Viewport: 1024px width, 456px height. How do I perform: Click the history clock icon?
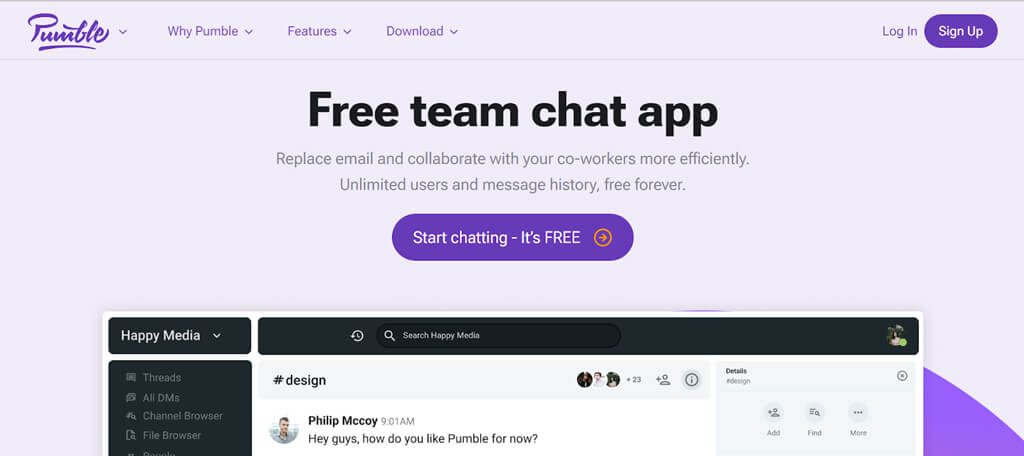357,336
